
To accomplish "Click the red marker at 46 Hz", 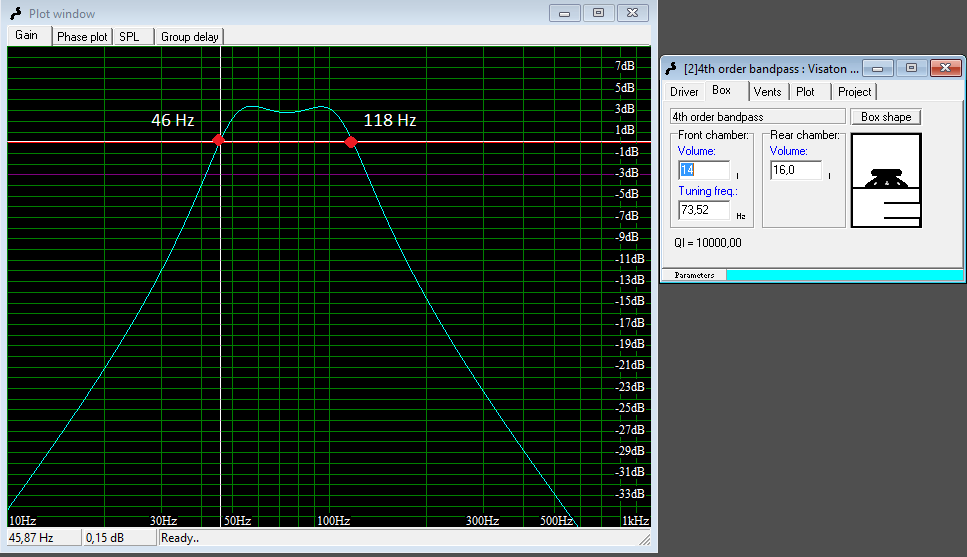I will point(218,141).
